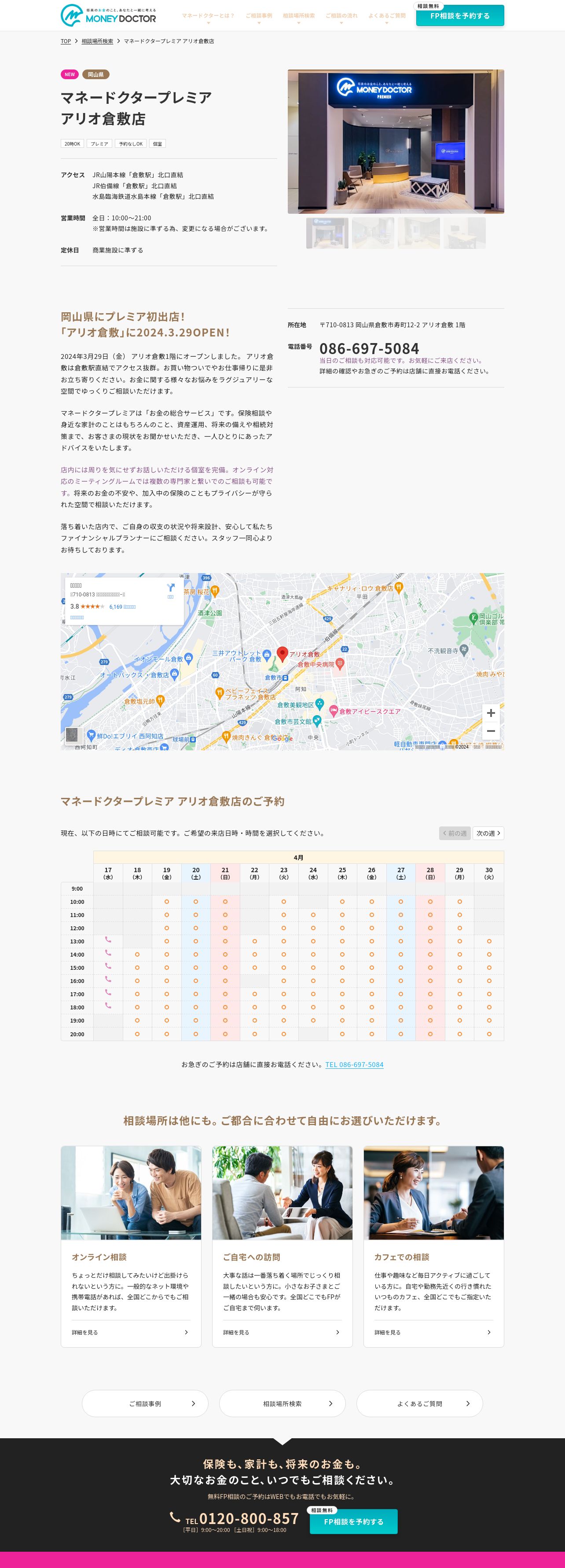Select the 倉敷市芸文館 map marker
The height and width of the screenshot is (1568, 565).
(316, 721)
